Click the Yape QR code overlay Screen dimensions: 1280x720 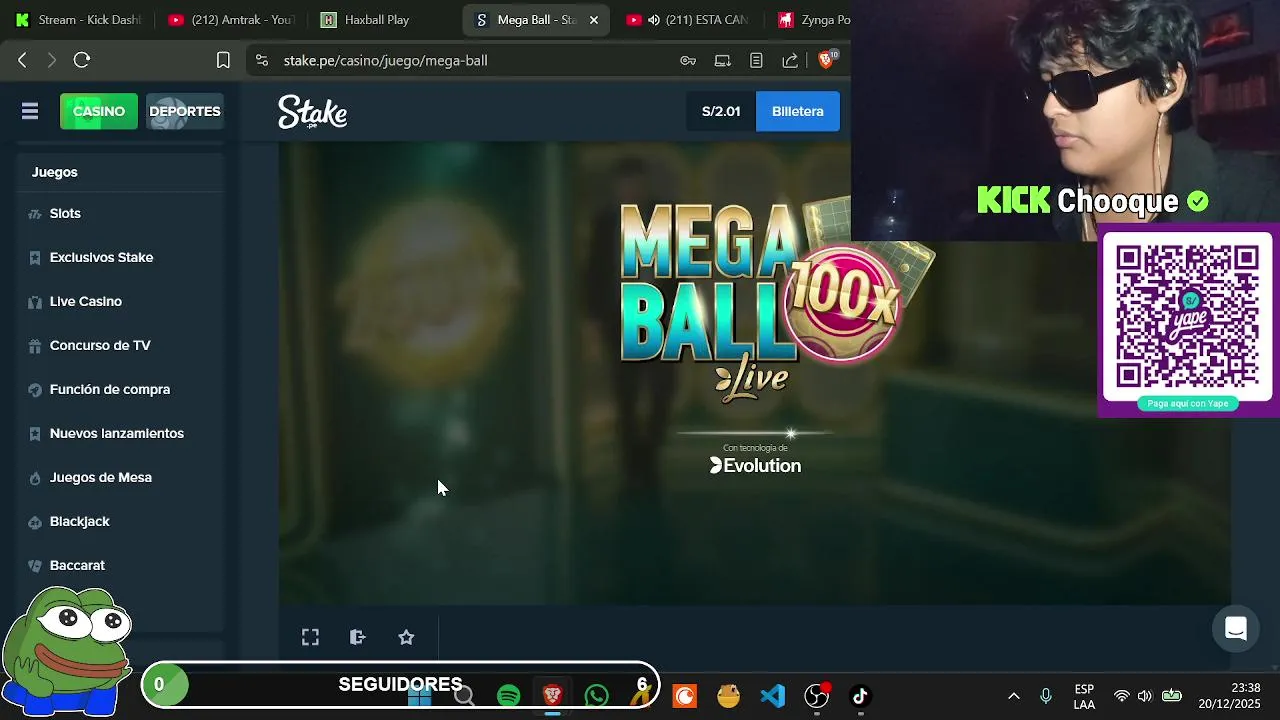(x=1187, y=316)
